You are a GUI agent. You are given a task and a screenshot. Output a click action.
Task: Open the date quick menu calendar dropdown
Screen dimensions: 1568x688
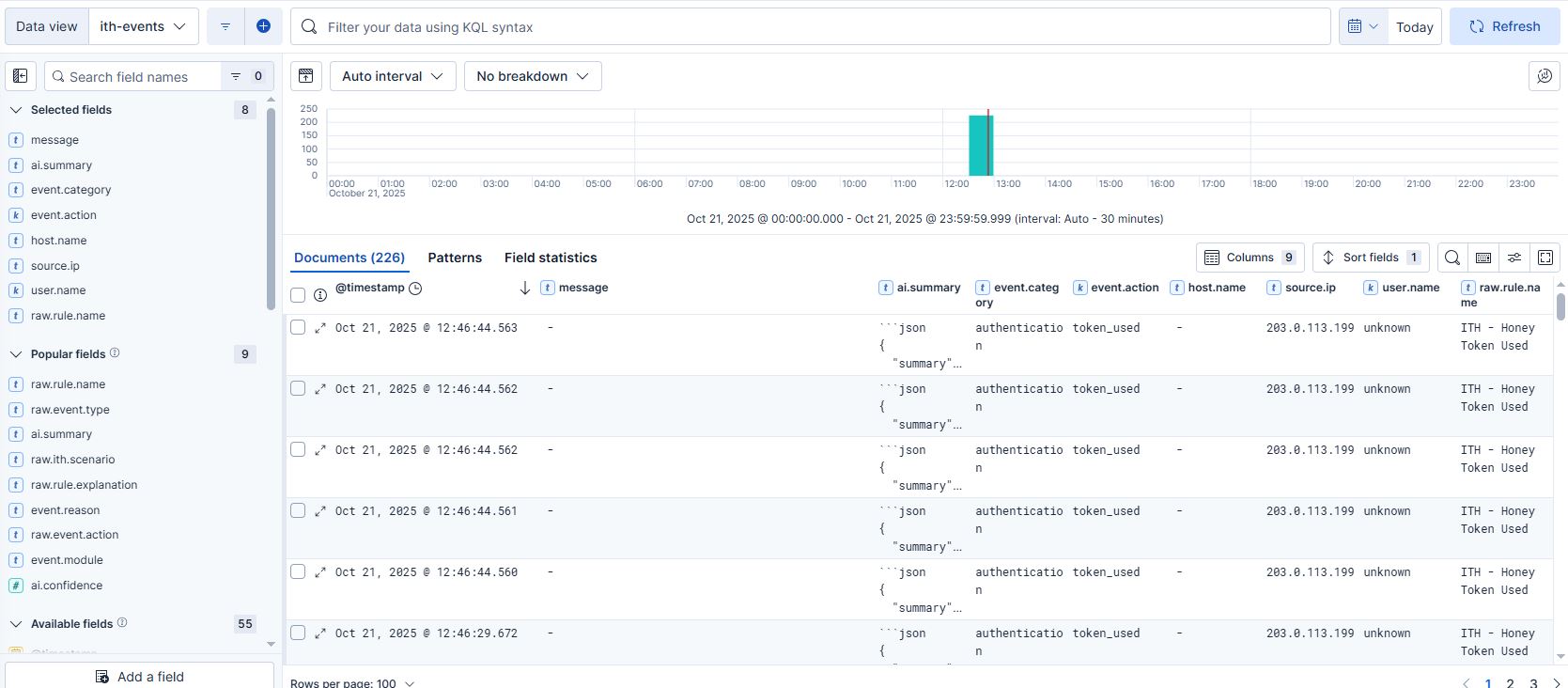[x=1362, y=26]
